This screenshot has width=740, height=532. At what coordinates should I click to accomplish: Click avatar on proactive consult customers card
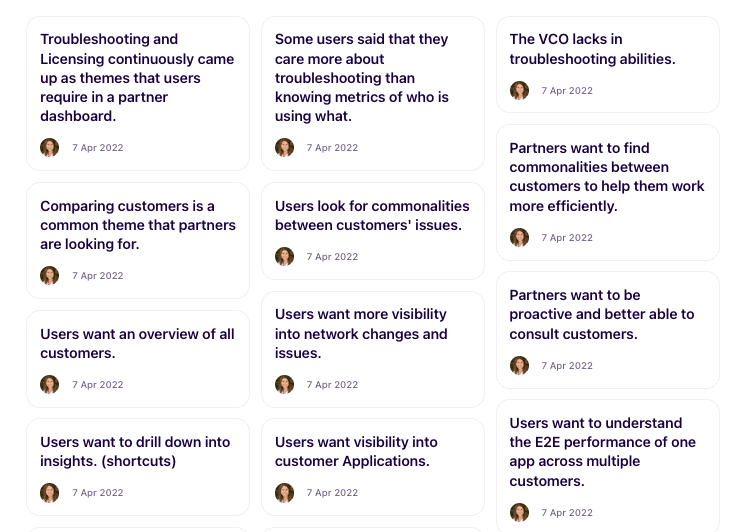519,365
